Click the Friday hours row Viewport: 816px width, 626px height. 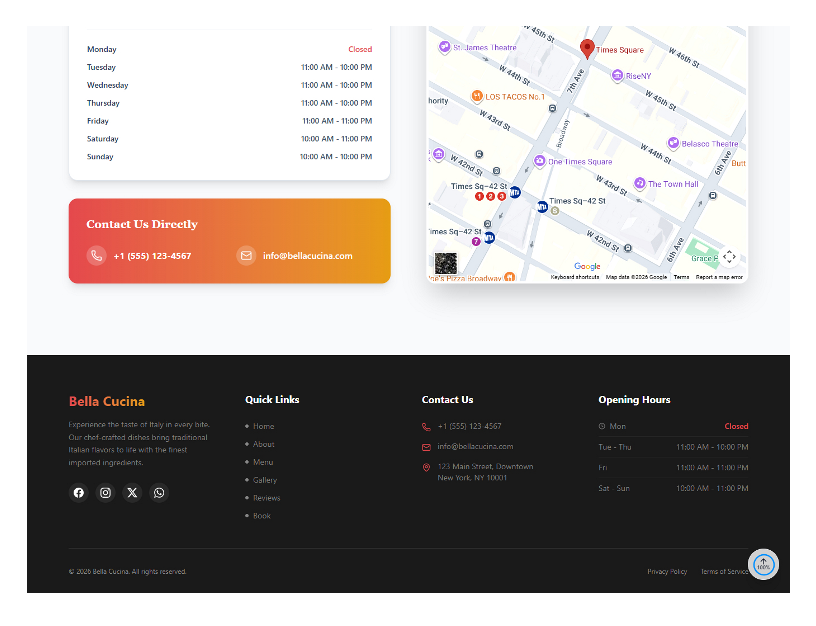[x=230, y=121]
